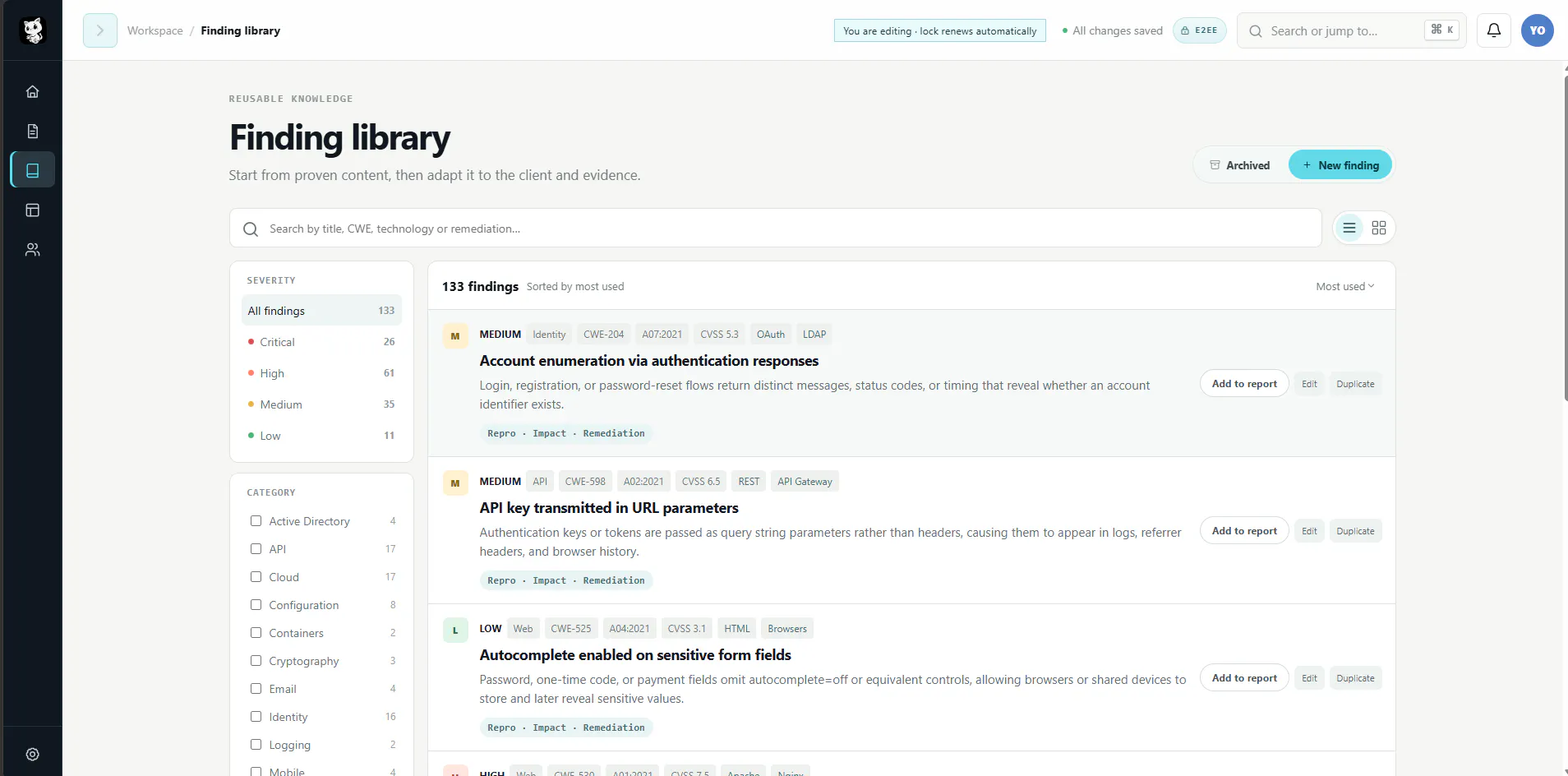1568x776 pixels.
Task: Open the Templates layout sidebar icon
Action: (33, 210)
